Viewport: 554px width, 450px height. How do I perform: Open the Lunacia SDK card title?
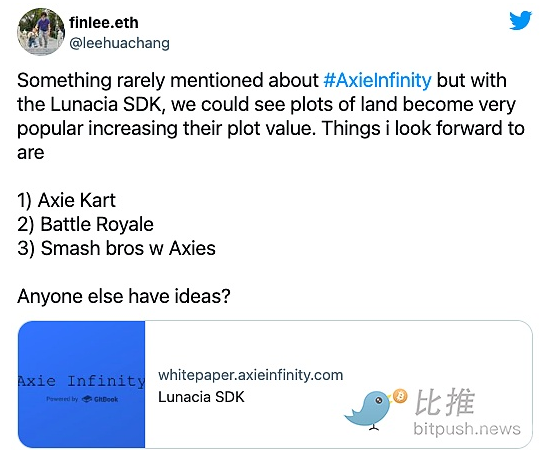(x=201, y=397)
